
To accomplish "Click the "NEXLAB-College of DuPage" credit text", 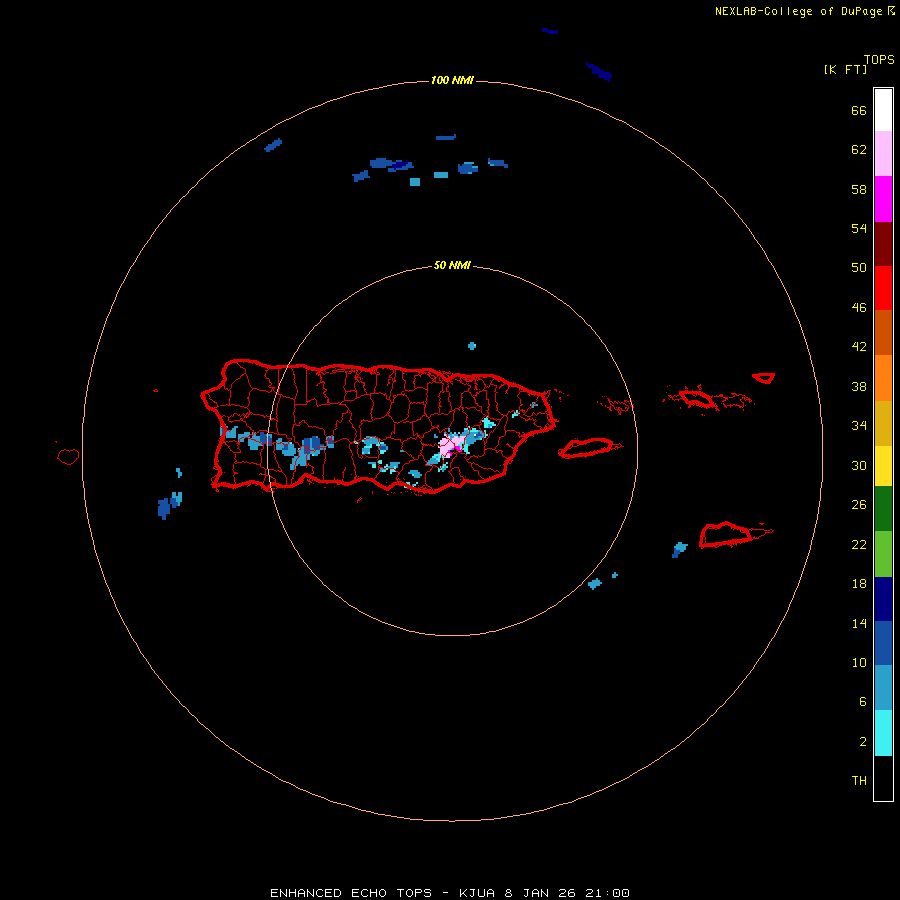I will coord(798,11).
